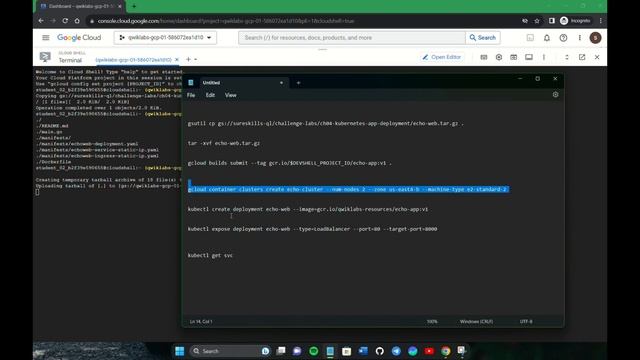The width and height of the screenshot is (640, 360).
Task: Click the kubectl get svc line
Action: coord(210,256)
